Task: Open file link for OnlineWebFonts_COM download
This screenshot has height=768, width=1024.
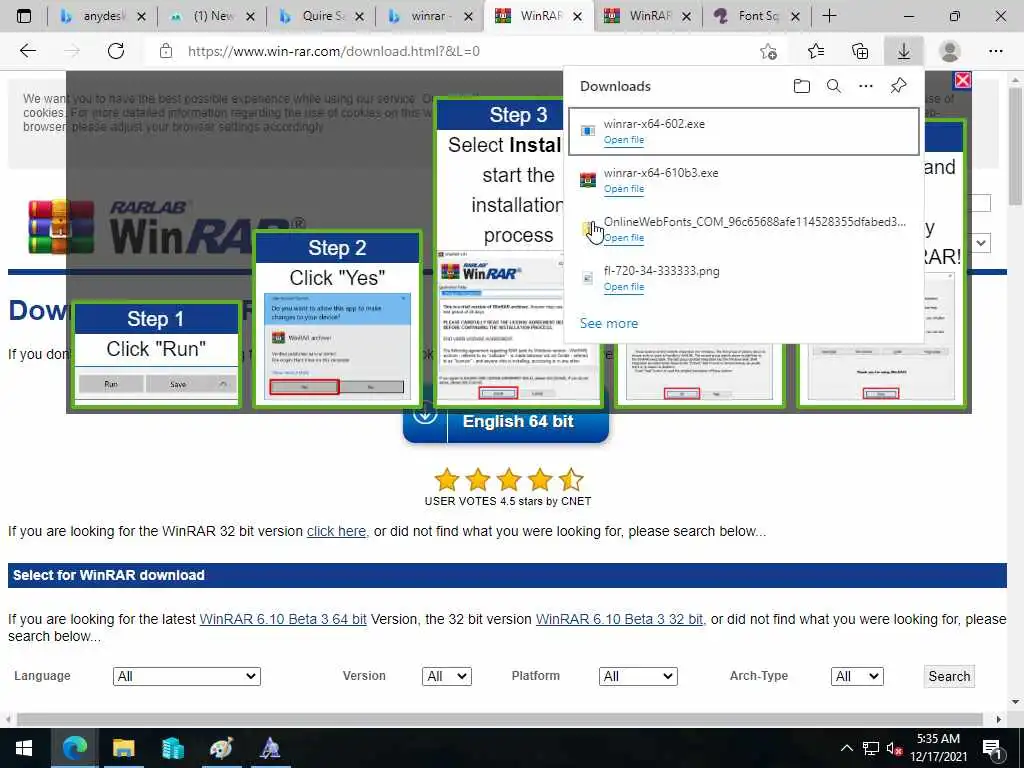Action: click(624, 238)
